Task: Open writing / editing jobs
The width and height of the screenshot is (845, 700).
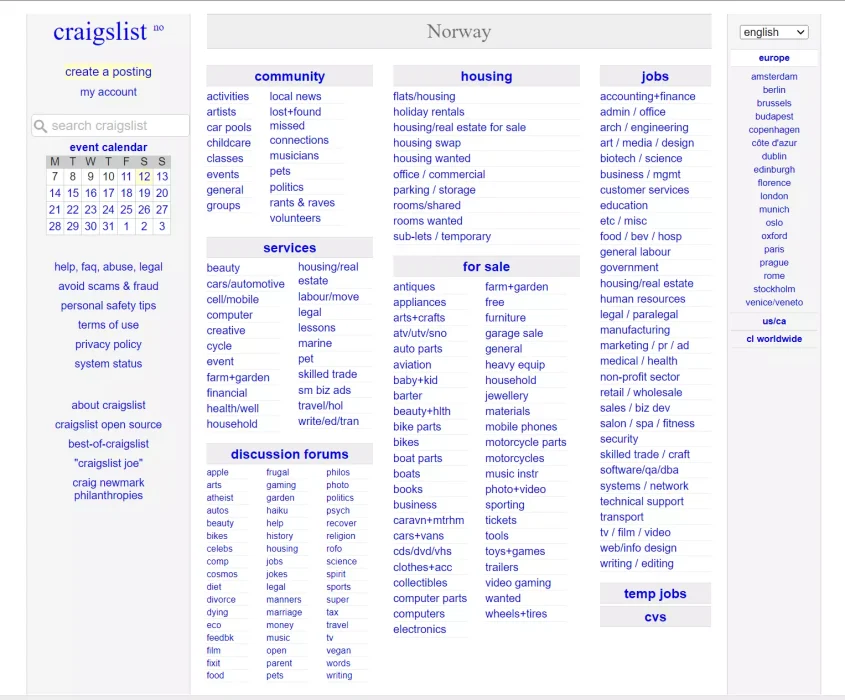Action: coord(636,564)
